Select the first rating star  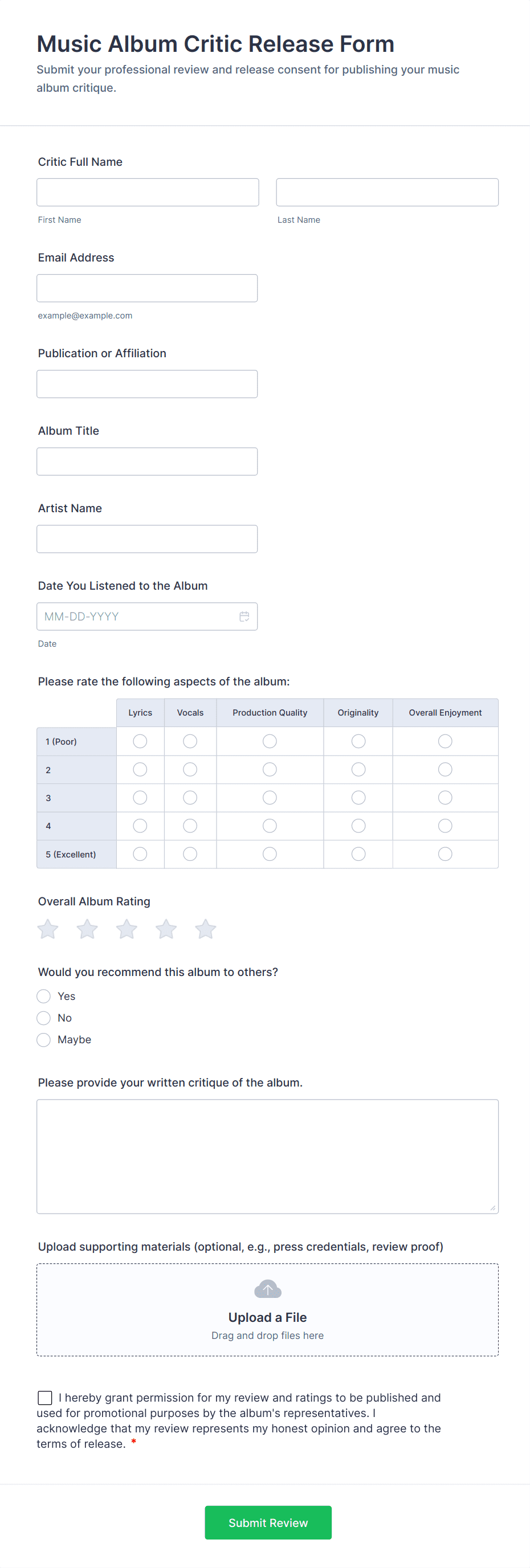[48, 929]
